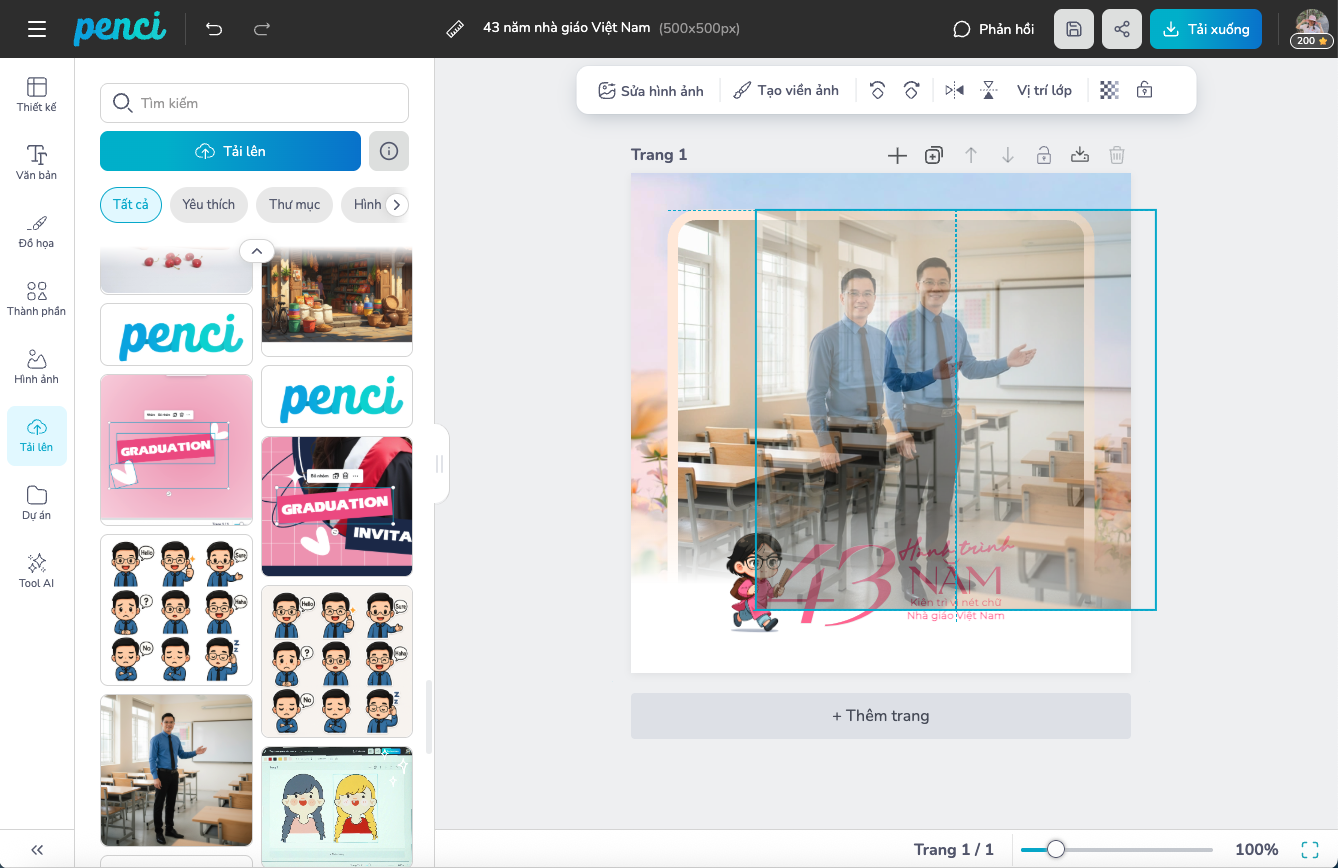Toggle the layer lock in toolbar
Screen dimensions: 1338x868
click(1145, 91)
